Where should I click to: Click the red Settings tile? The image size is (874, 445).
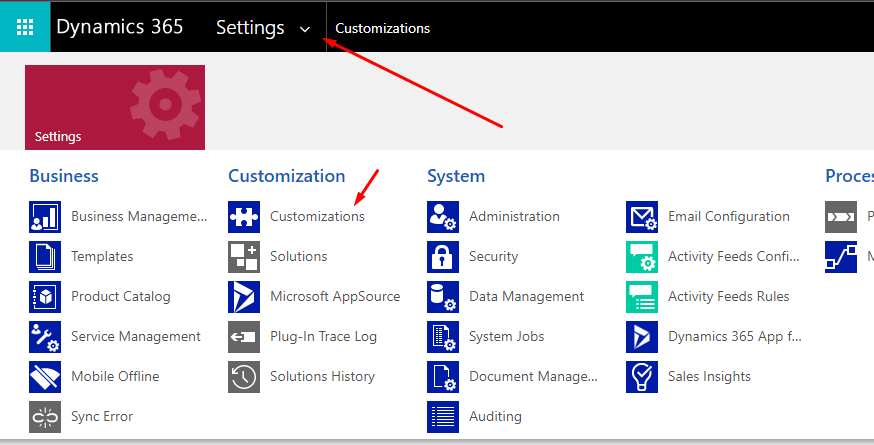[x=115, y=107]
